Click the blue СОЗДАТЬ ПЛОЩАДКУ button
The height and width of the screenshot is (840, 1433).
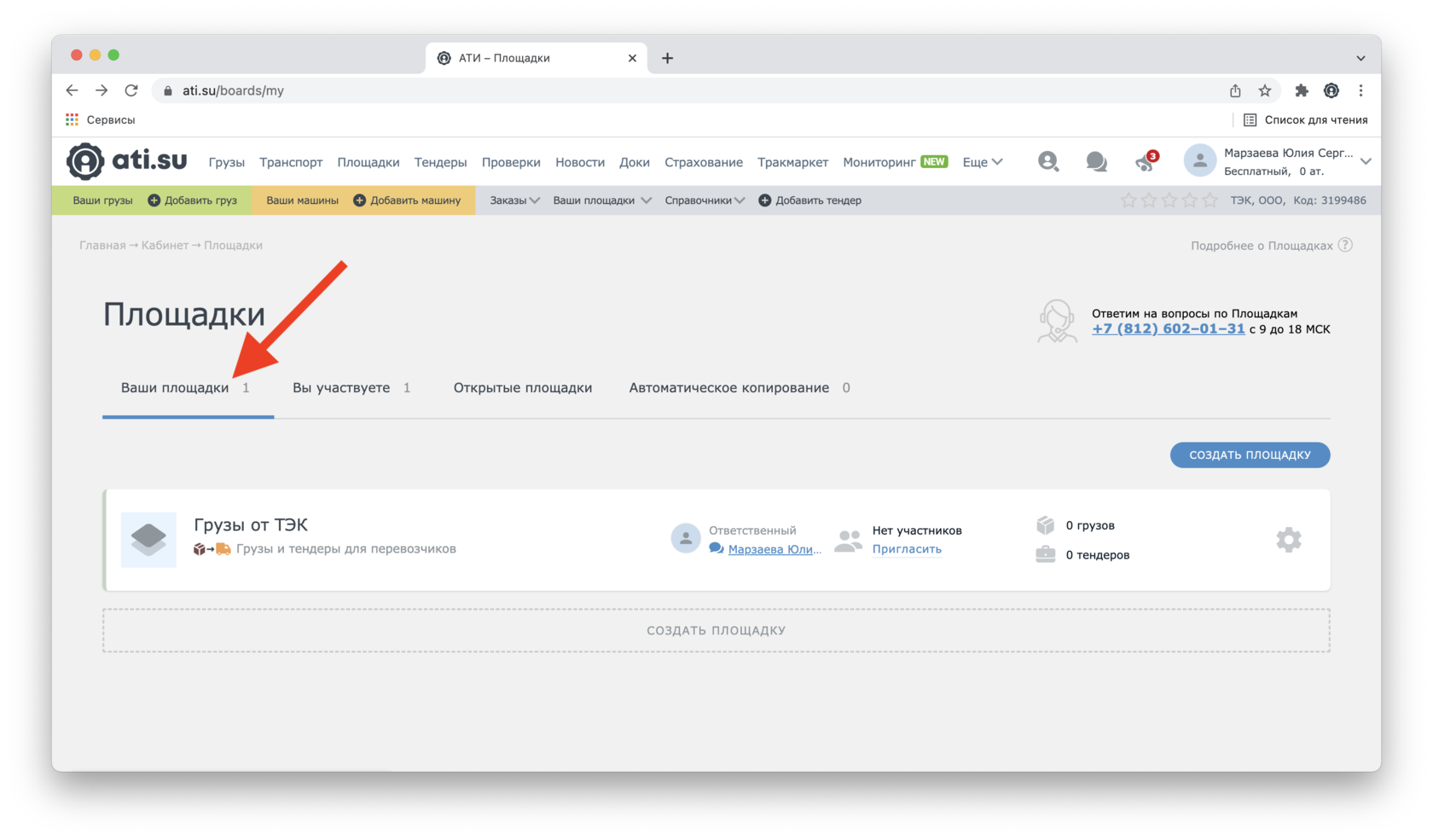(x=1250, y=455)
